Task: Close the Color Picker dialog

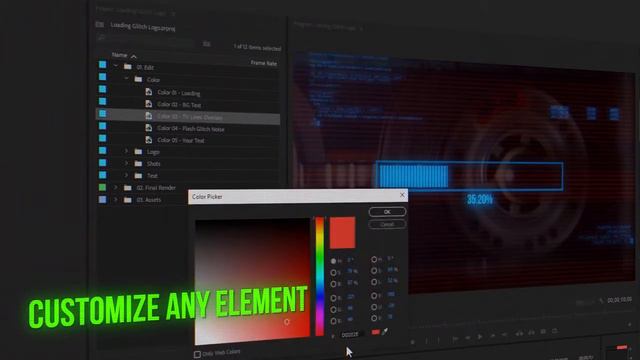Action: tap(402, 195)
